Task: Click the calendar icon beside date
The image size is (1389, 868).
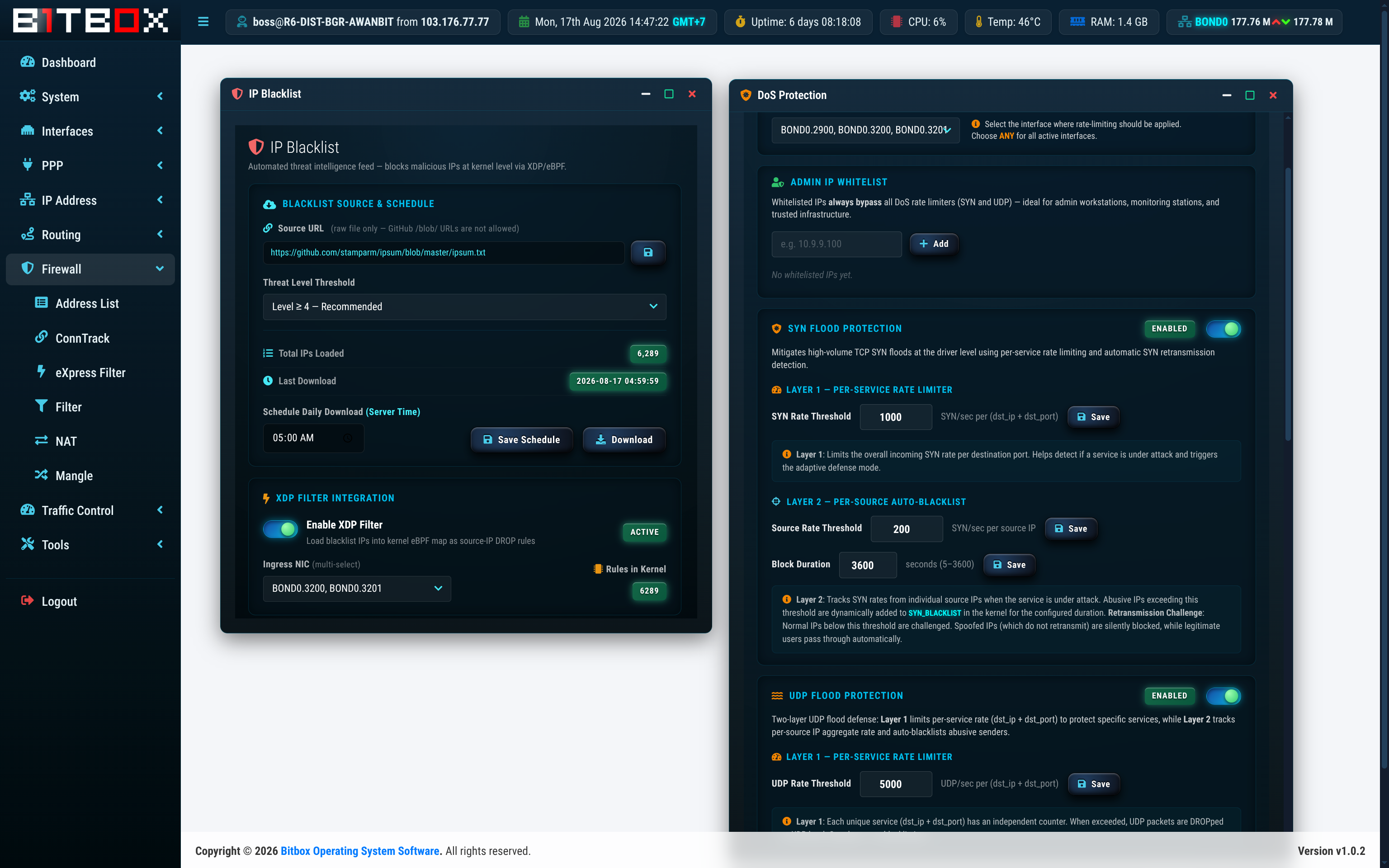Action: (x=524, y=22)
